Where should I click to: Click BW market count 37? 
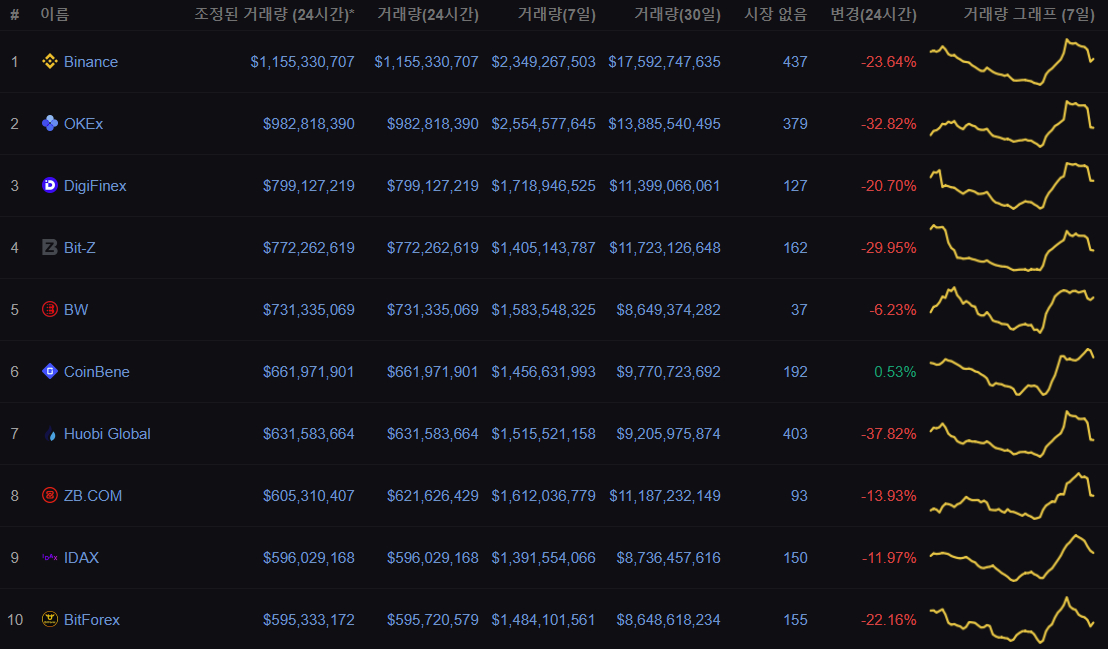(799, 310)
